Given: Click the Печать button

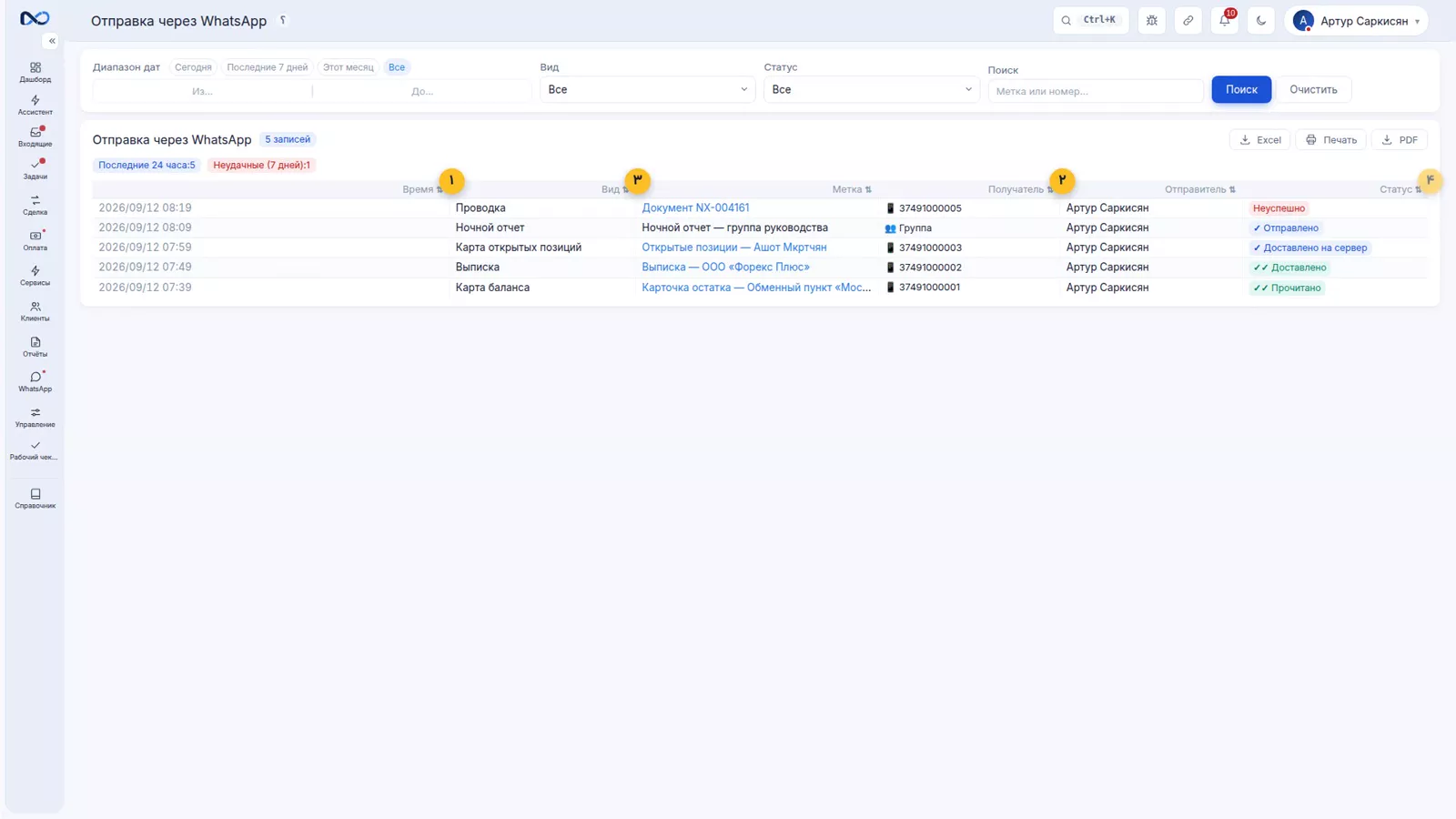Looking at the screenshot, I should tap(1330, 140).
